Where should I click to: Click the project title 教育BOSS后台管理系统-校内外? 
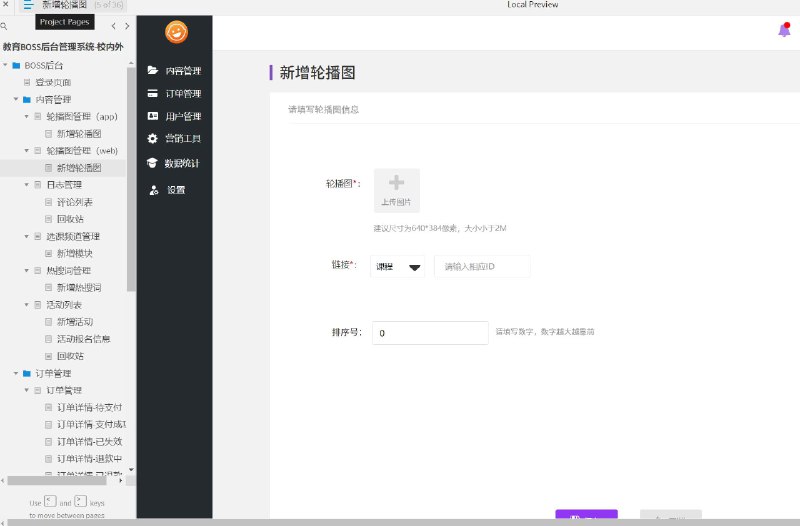click(x=63, y=47)
